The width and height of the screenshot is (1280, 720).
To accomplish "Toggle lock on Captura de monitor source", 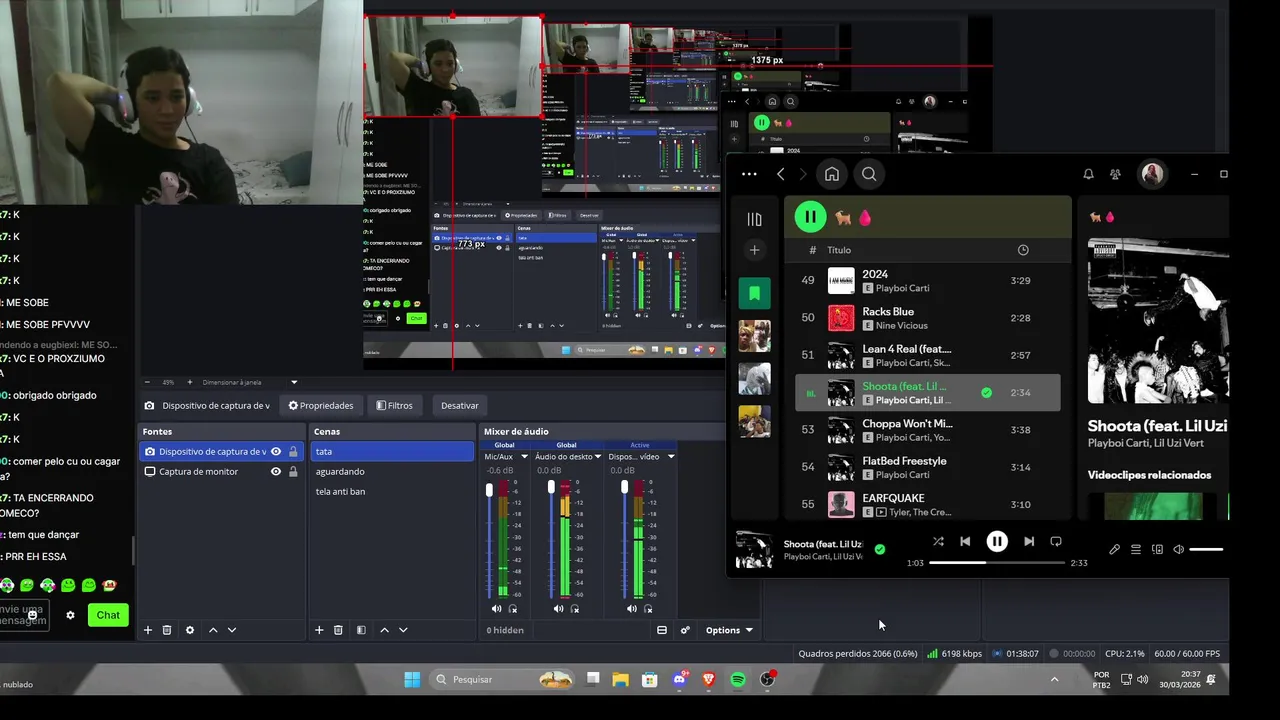I will tap(293, 472).
